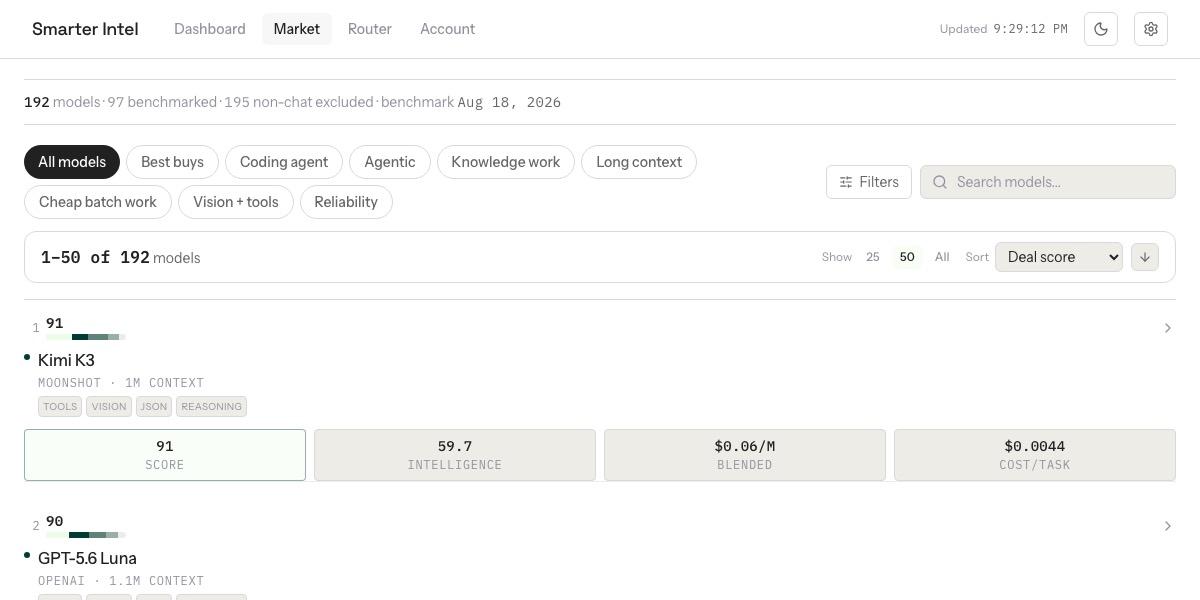Select the Cheap batch work chip
The width and height of the screenshot is (1200, 600).
click(x=98, y=202)
